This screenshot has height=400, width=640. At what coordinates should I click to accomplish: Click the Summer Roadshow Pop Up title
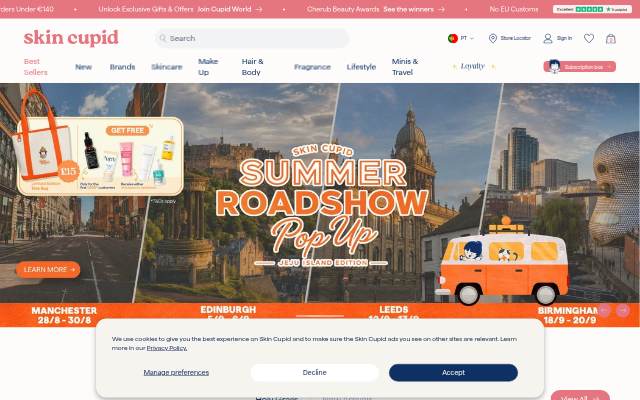[x=322, y=206]
